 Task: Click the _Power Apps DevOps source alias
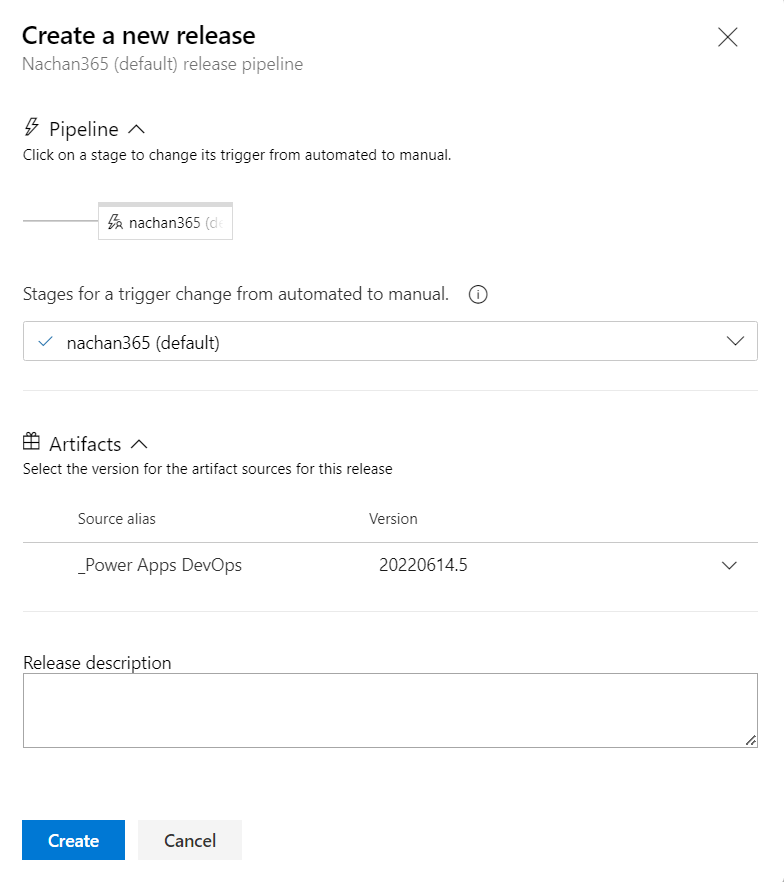point(160,565)
